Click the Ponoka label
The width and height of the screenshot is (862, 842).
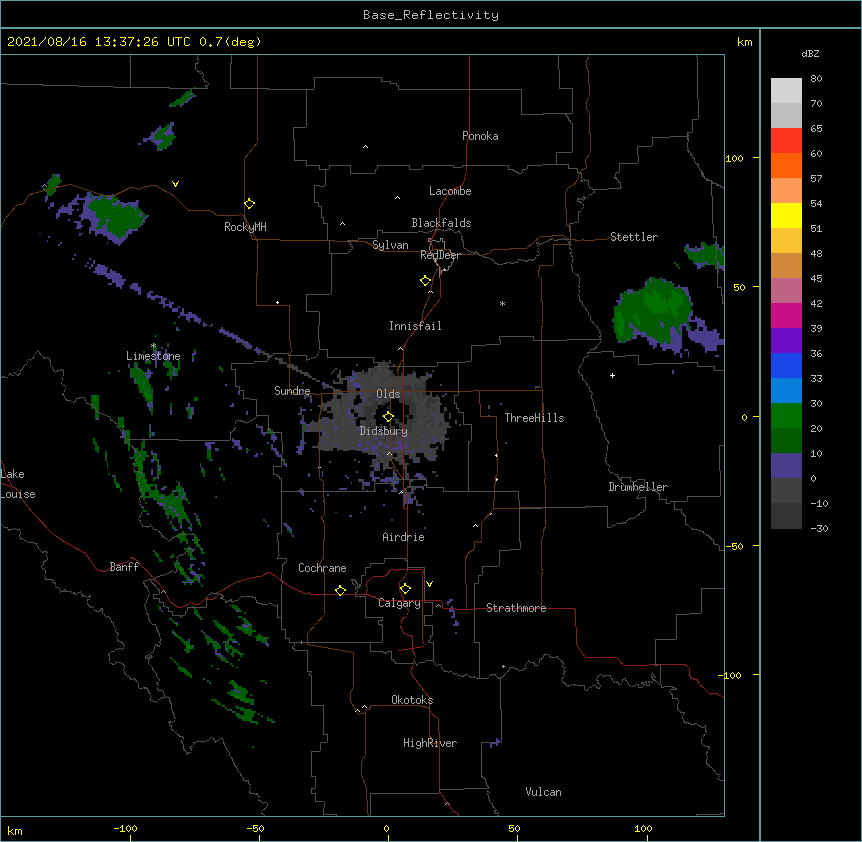tap(480, 136)
